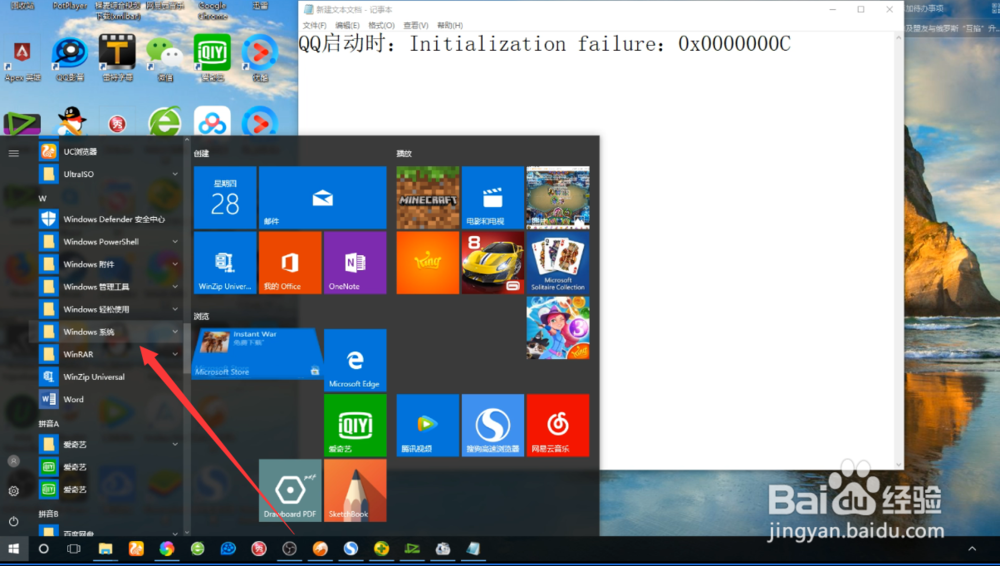The image size is (1000, 566).
Task: Open the orange King game tile
Action: (x=427, y=262)
